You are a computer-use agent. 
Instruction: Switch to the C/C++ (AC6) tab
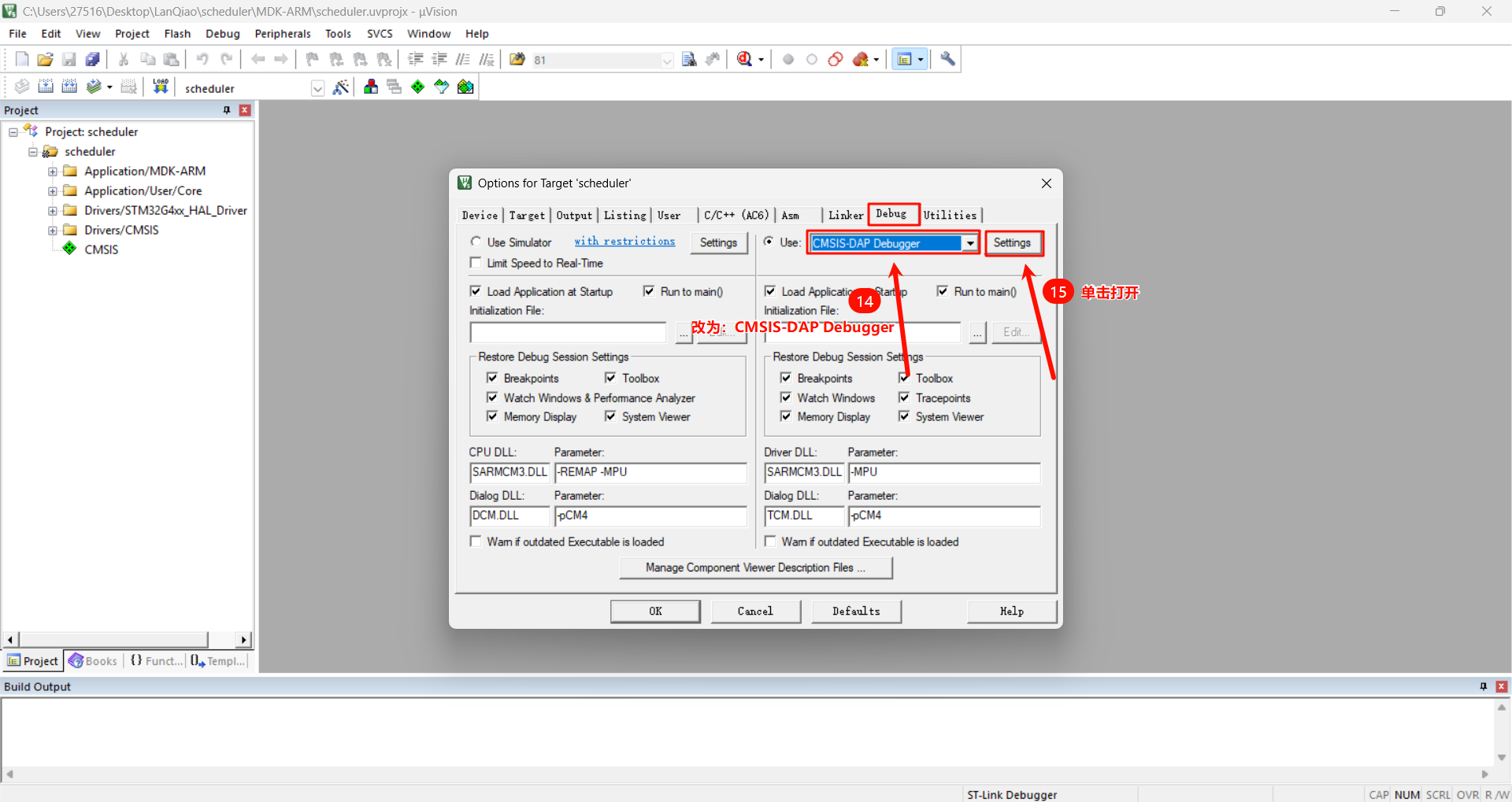click(736, 215)
